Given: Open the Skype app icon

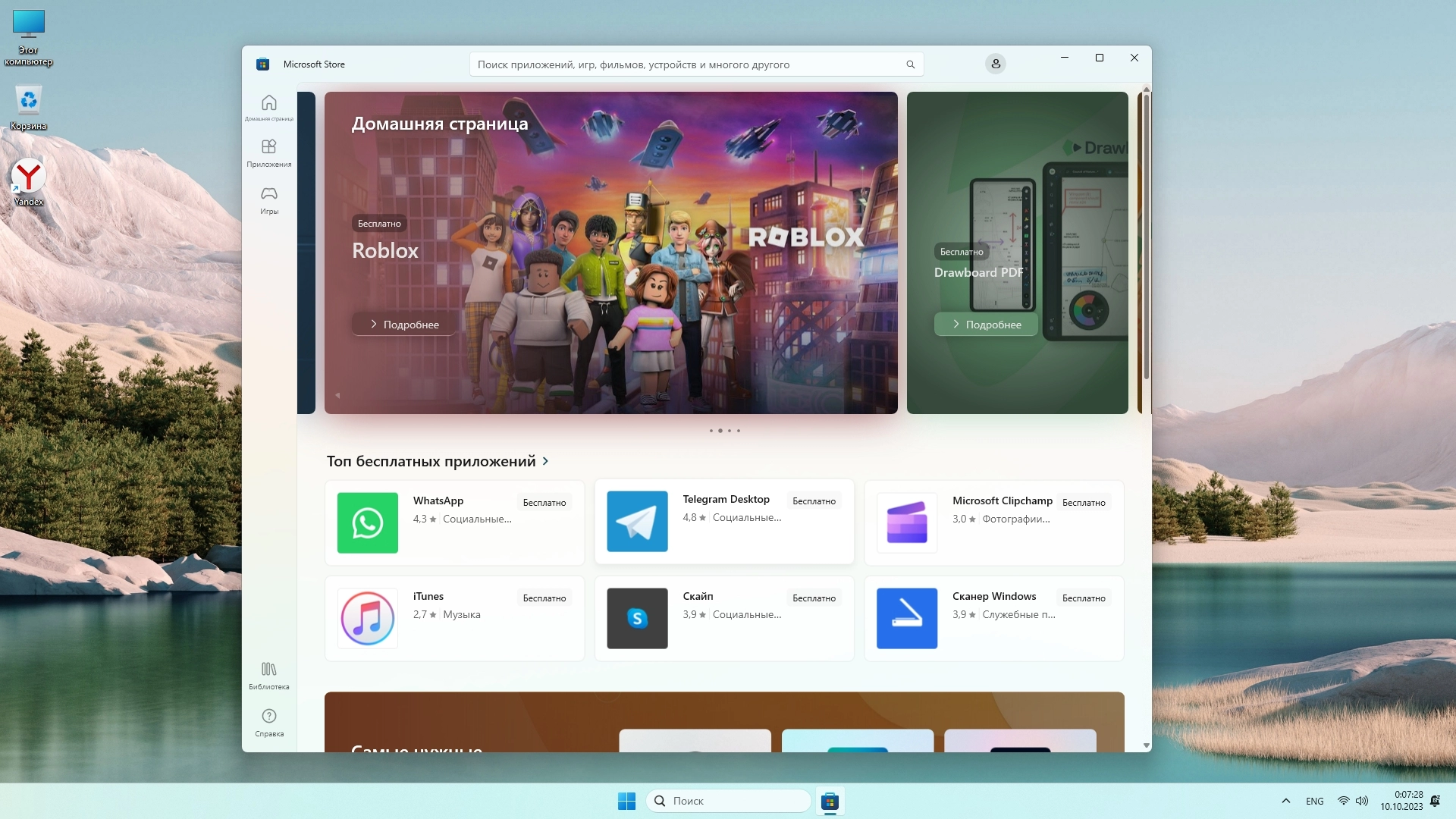Looking at the screenshot, I should click(x=637, y=619).
